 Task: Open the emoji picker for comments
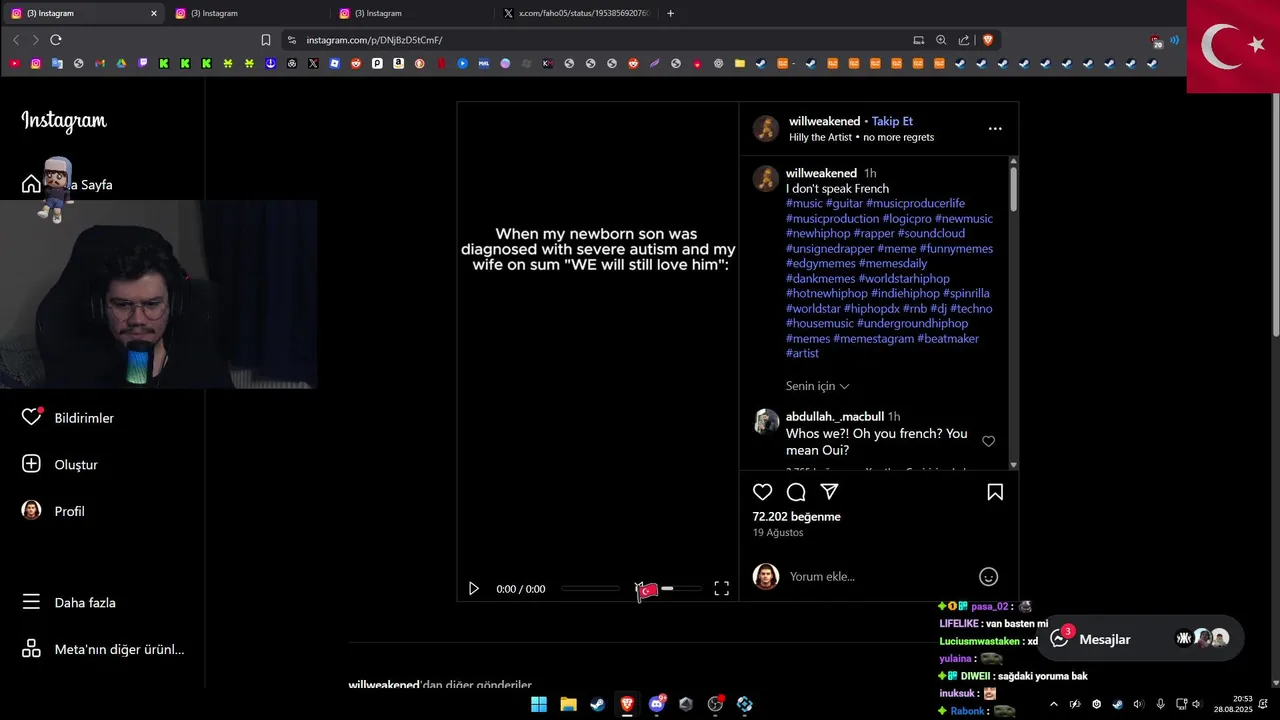point(988,576)
